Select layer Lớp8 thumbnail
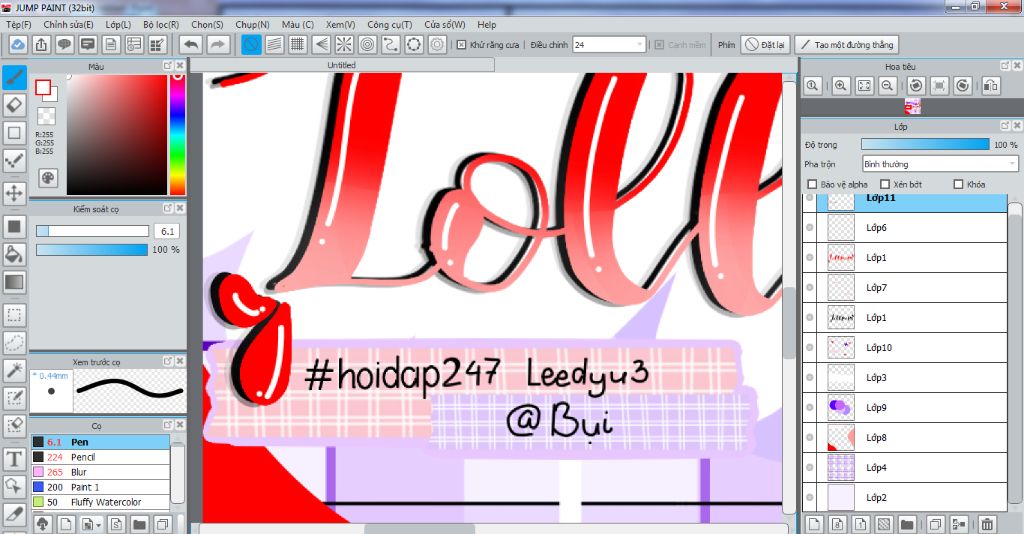Screen dimensions: 1024x534 (x=840, y=437)
